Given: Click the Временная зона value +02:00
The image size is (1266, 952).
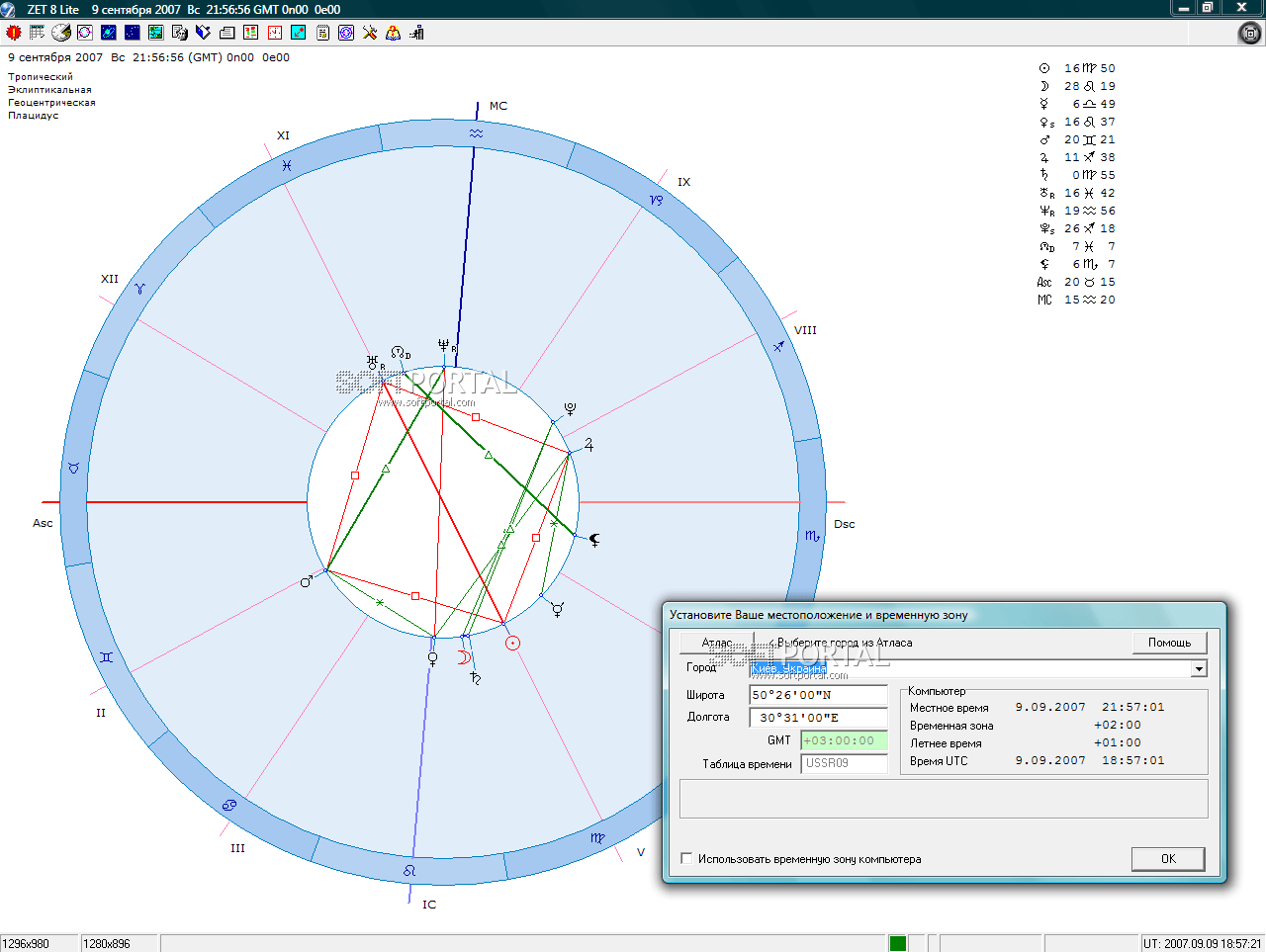Looking at the screenshot, I should 1118,725.
